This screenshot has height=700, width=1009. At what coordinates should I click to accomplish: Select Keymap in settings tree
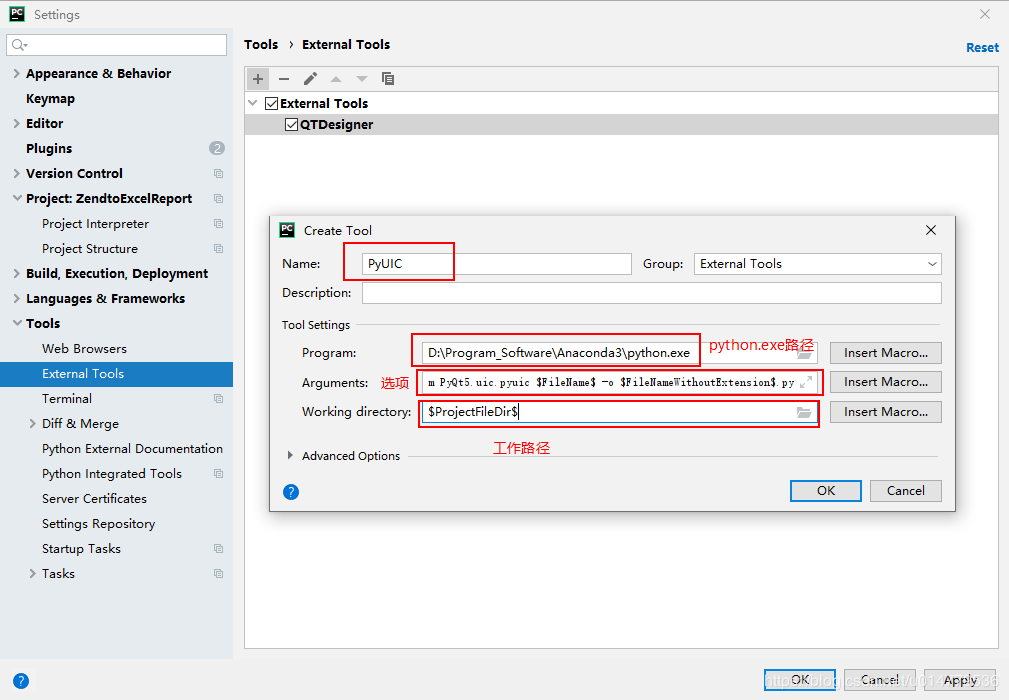click(x=50, y=98)
